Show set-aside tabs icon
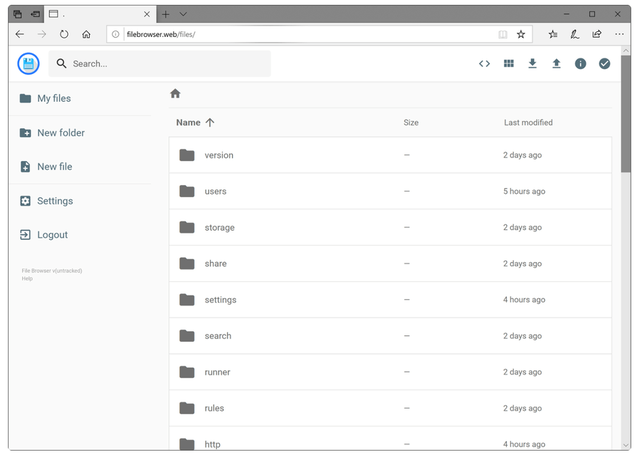 [x=18, y=14]
